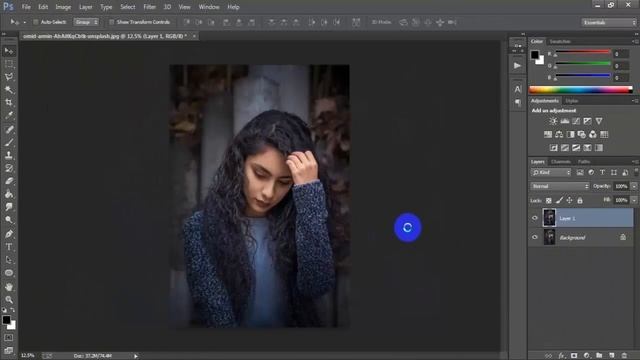
Task: Select the Healing Brush tool
Action: [9, 129]
